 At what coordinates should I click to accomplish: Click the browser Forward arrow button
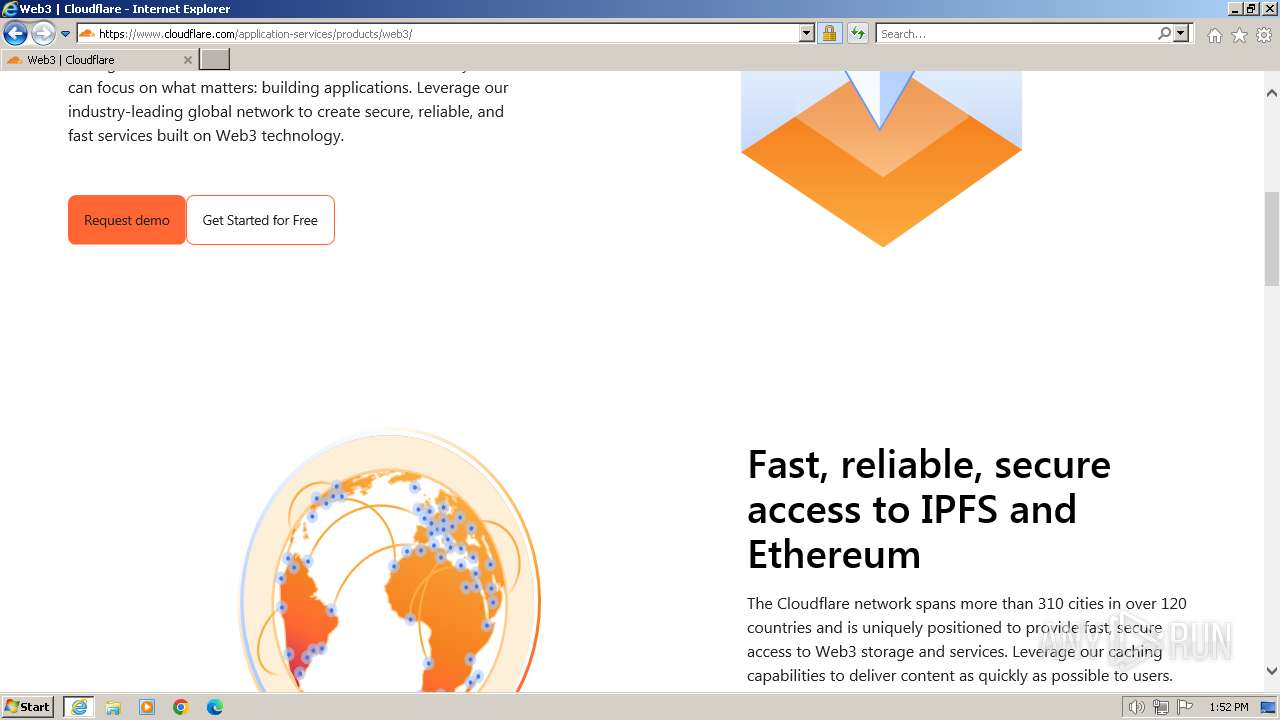click(x=43, y=34)
